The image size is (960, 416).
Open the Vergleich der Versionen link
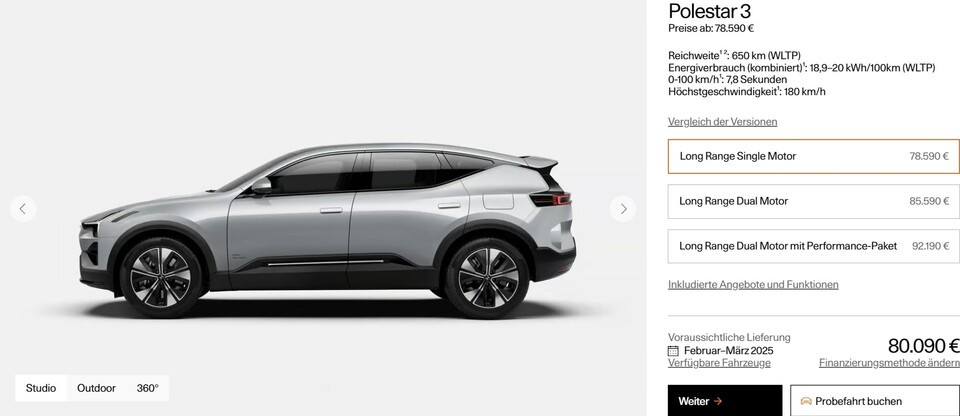(x=722, y=122)
